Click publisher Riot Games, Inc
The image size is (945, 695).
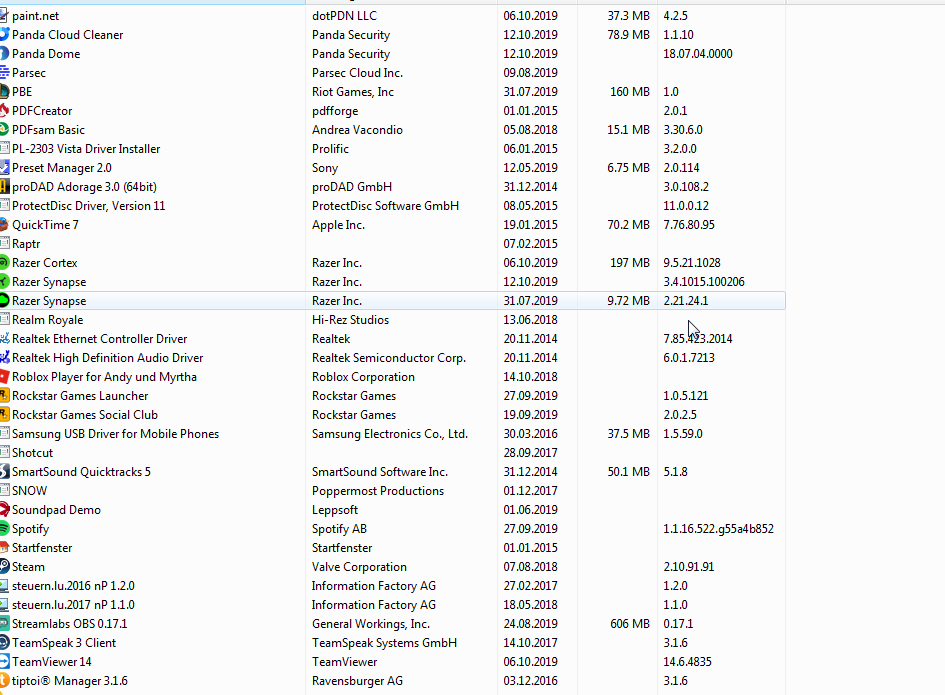pyautogui.click(x=353, y=92)
